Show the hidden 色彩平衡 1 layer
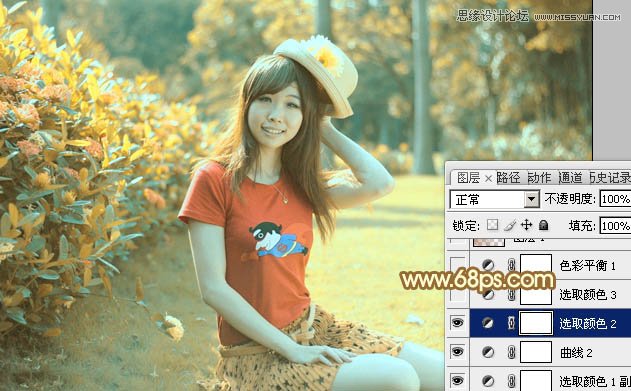 tap(458, 265)
